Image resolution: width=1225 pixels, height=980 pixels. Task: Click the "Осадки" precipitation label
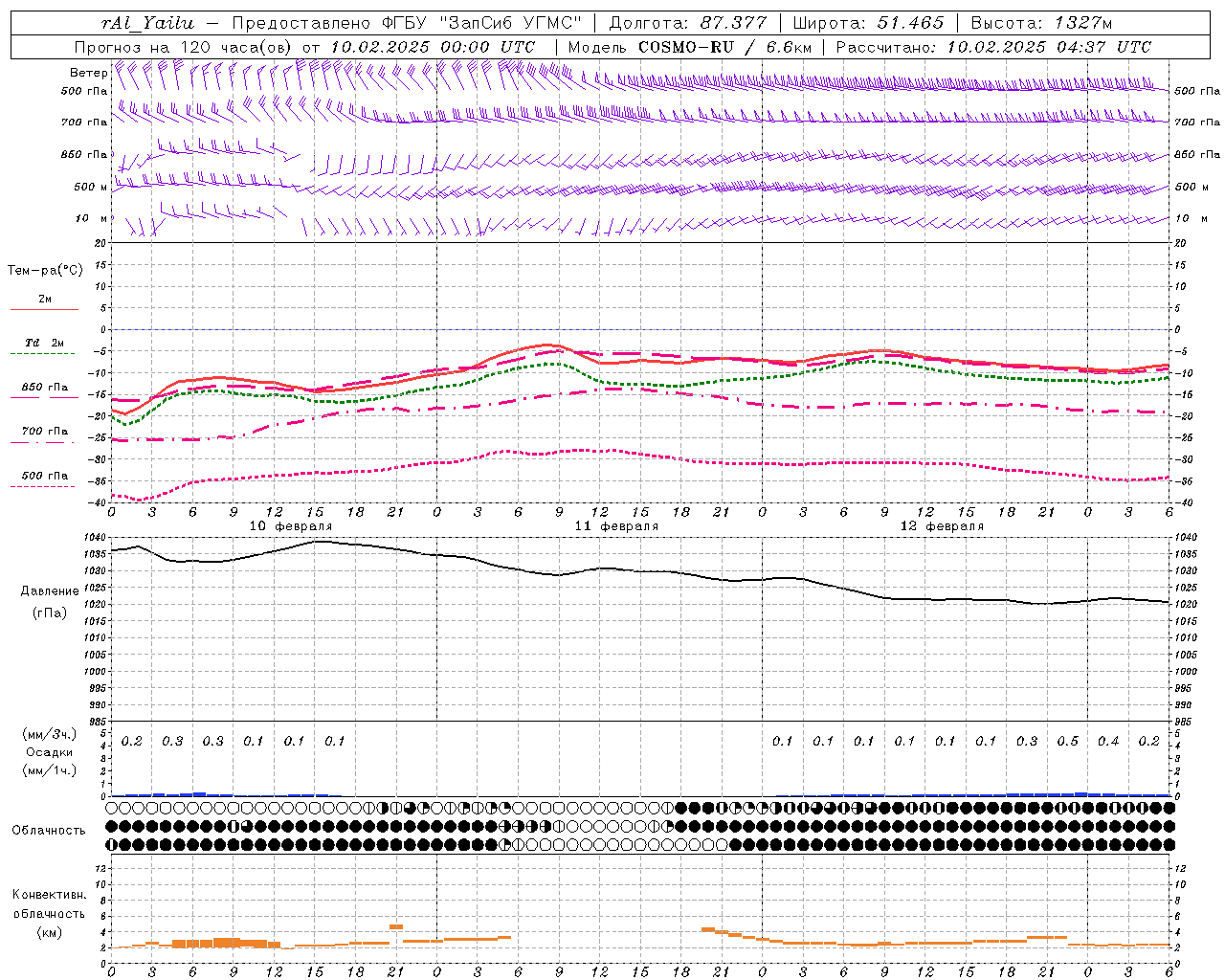(x=50, y=752)
